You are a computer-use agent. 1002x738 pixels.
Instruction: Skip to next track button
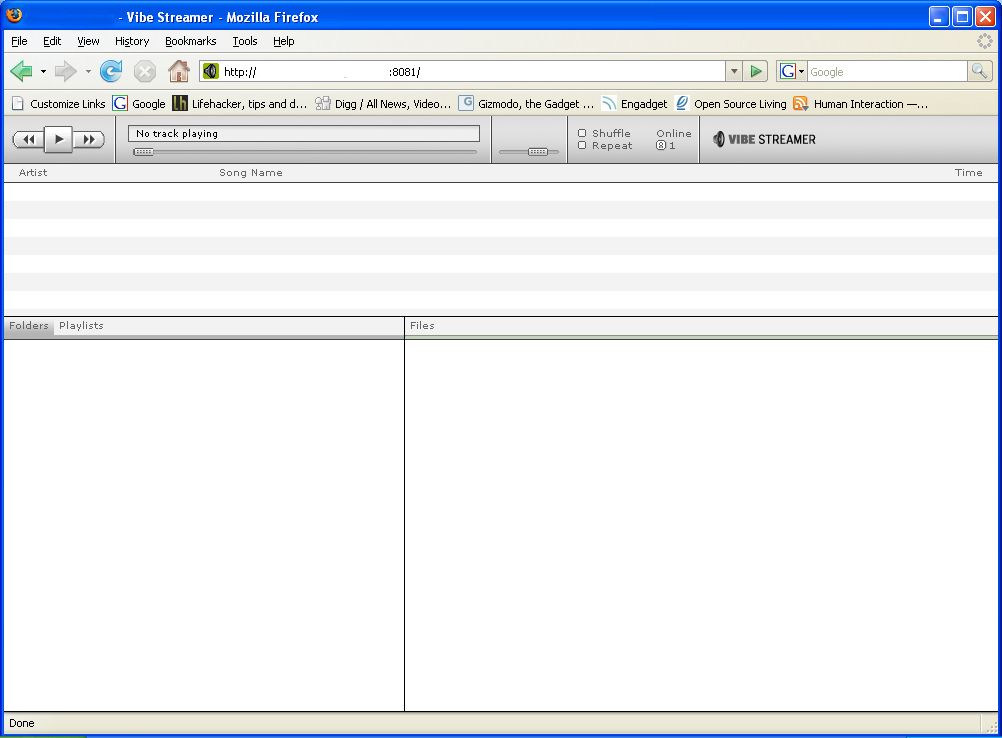click(89, 139)
